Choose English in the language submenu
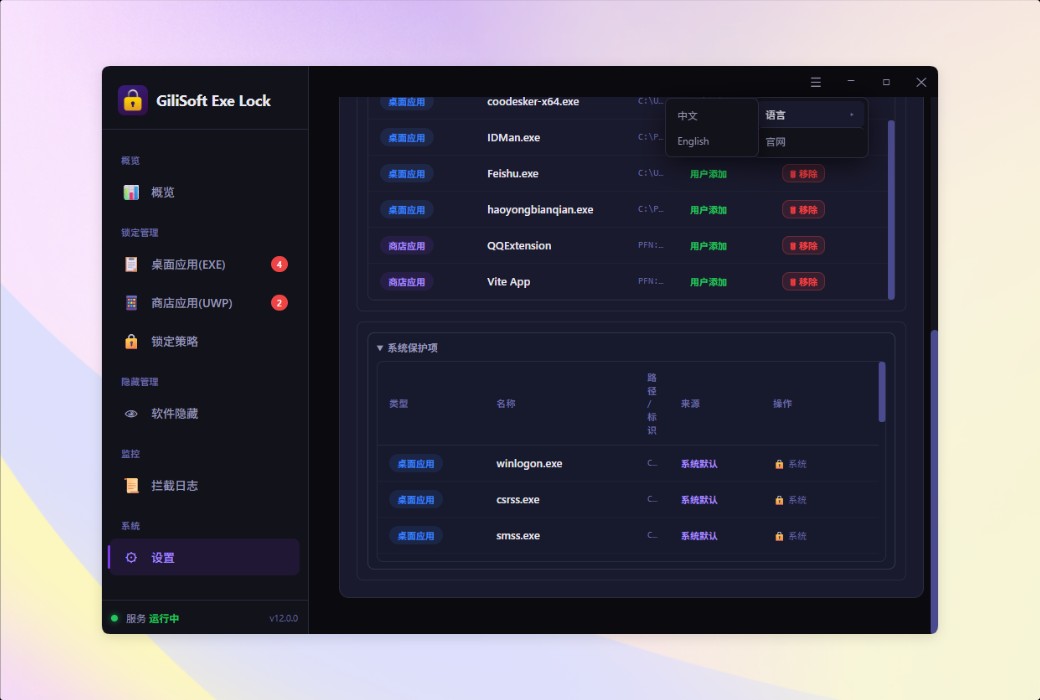This screenshot has height=700, width=1040. coord(693,141)
